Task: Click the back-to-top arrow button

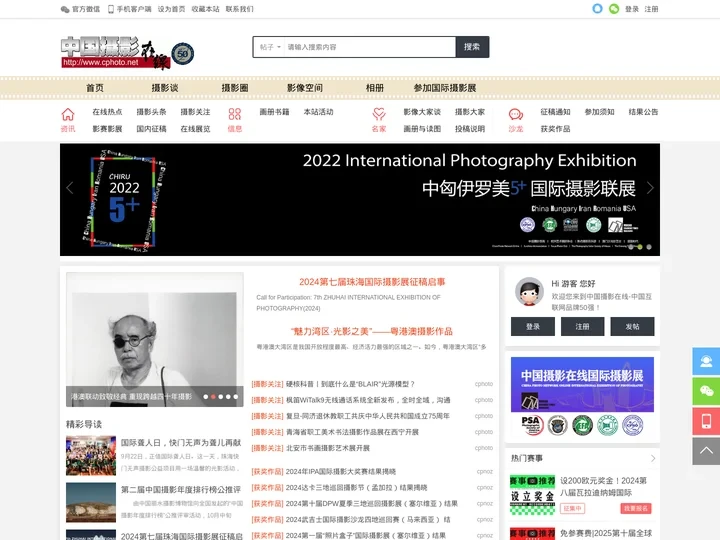Action: point(706,451)
